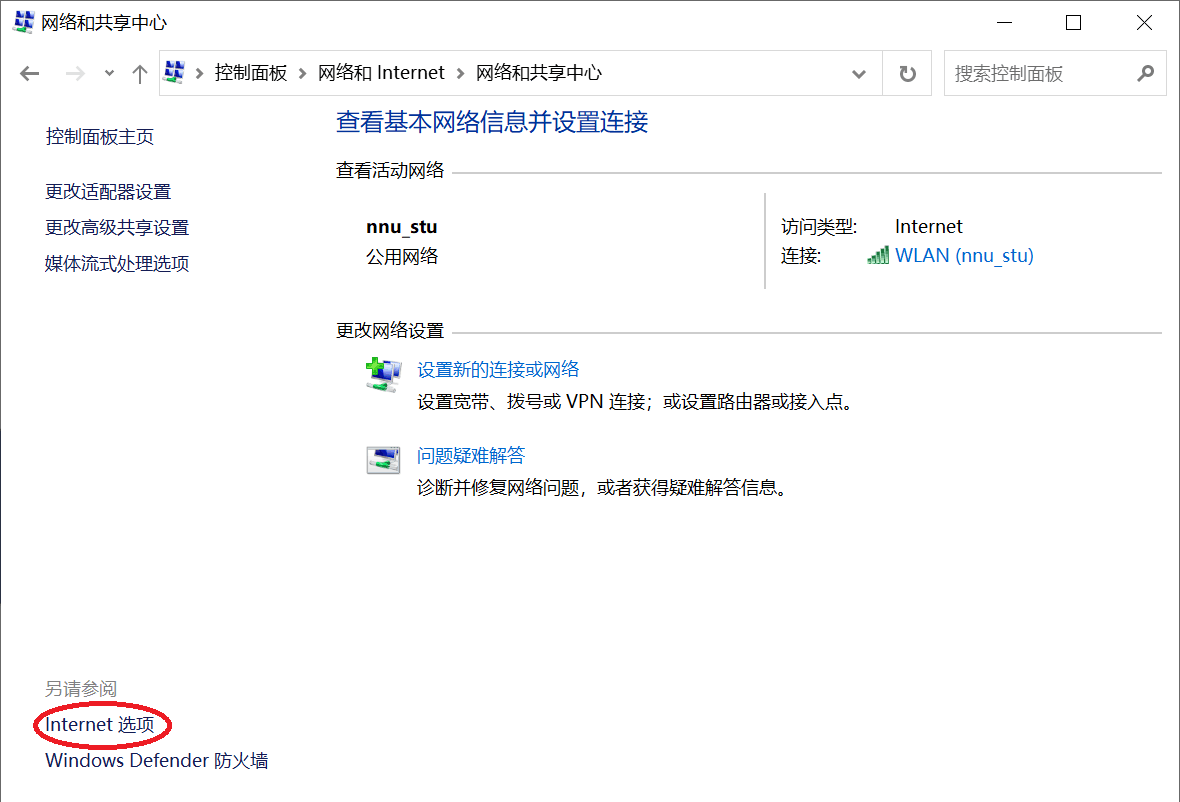Open 设置新的连接或网络 link
Image resolution: width=1180 pixels, height=802 pixels.
coord(498,369)
